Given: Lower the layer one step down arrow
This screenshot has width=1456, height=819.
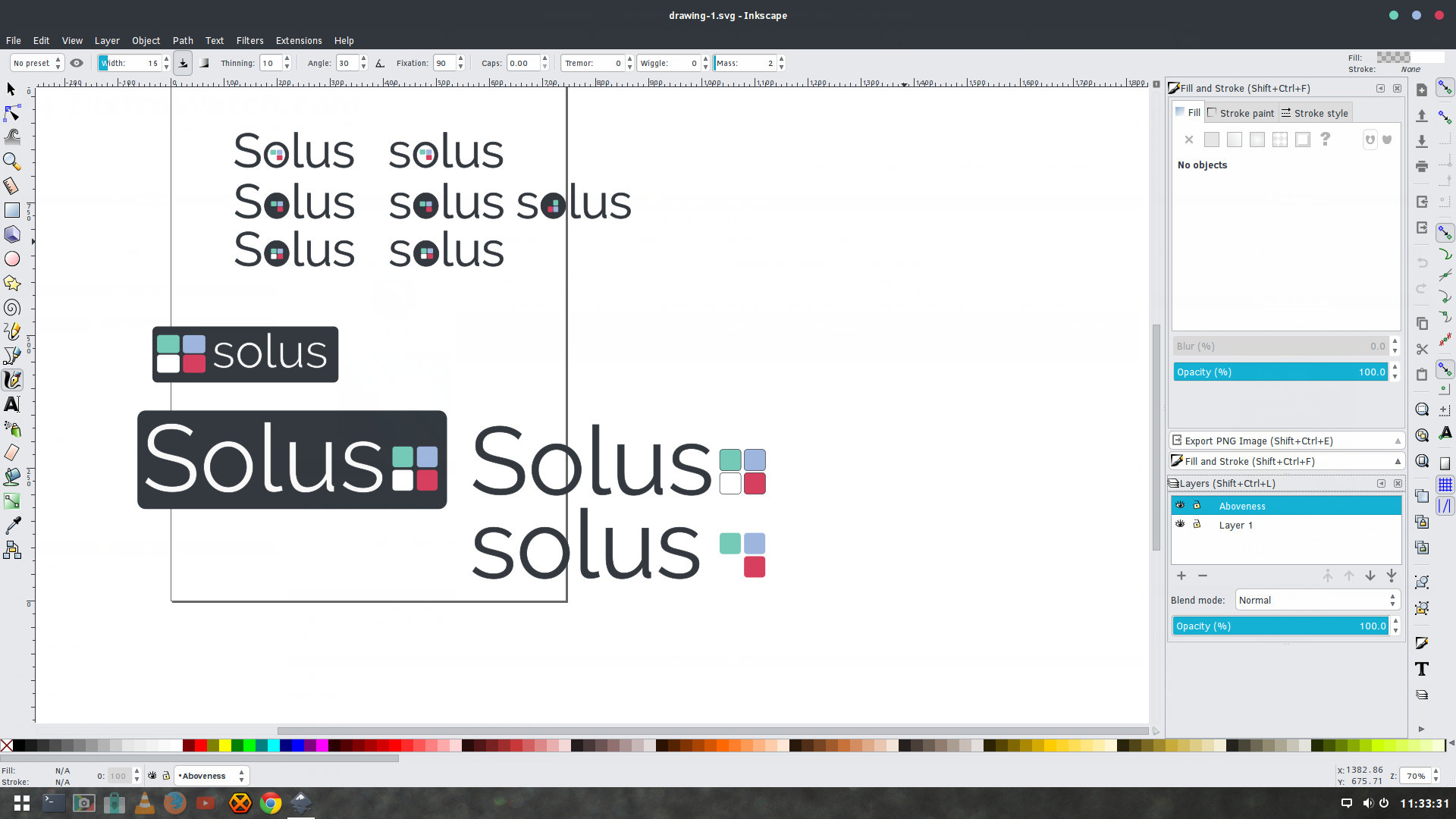Looking at the screenshot, I should 1370,576.
